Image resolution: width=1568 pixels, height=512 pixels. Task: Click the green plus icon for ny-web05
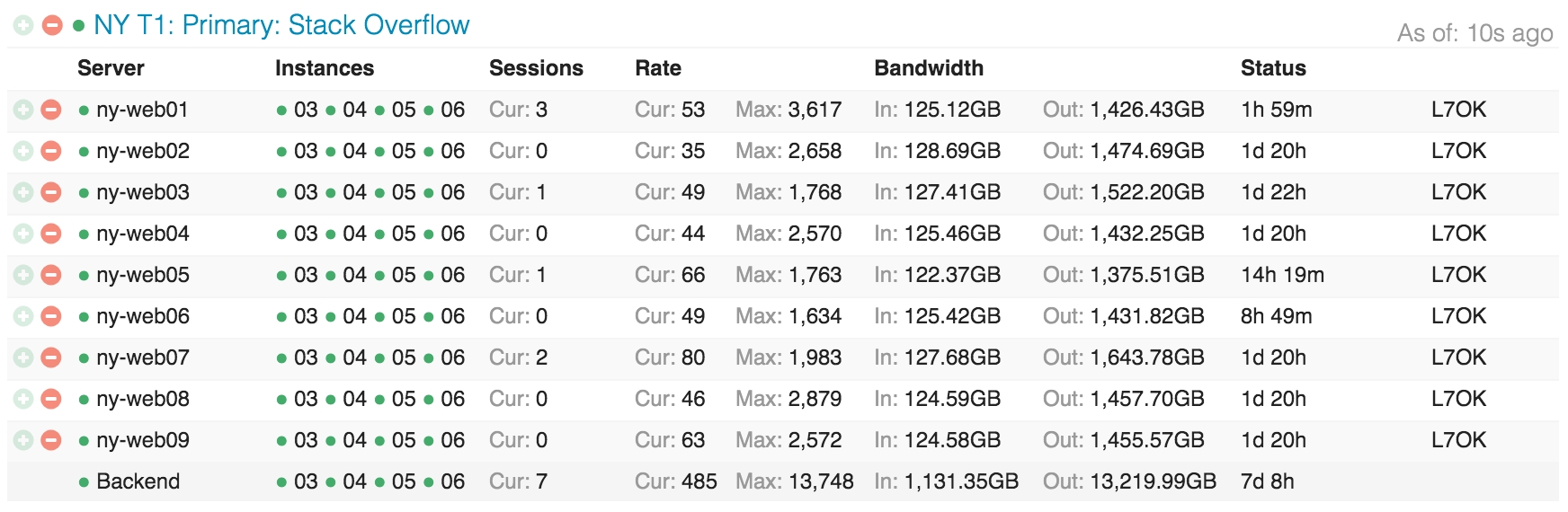(x=23, y=275)
